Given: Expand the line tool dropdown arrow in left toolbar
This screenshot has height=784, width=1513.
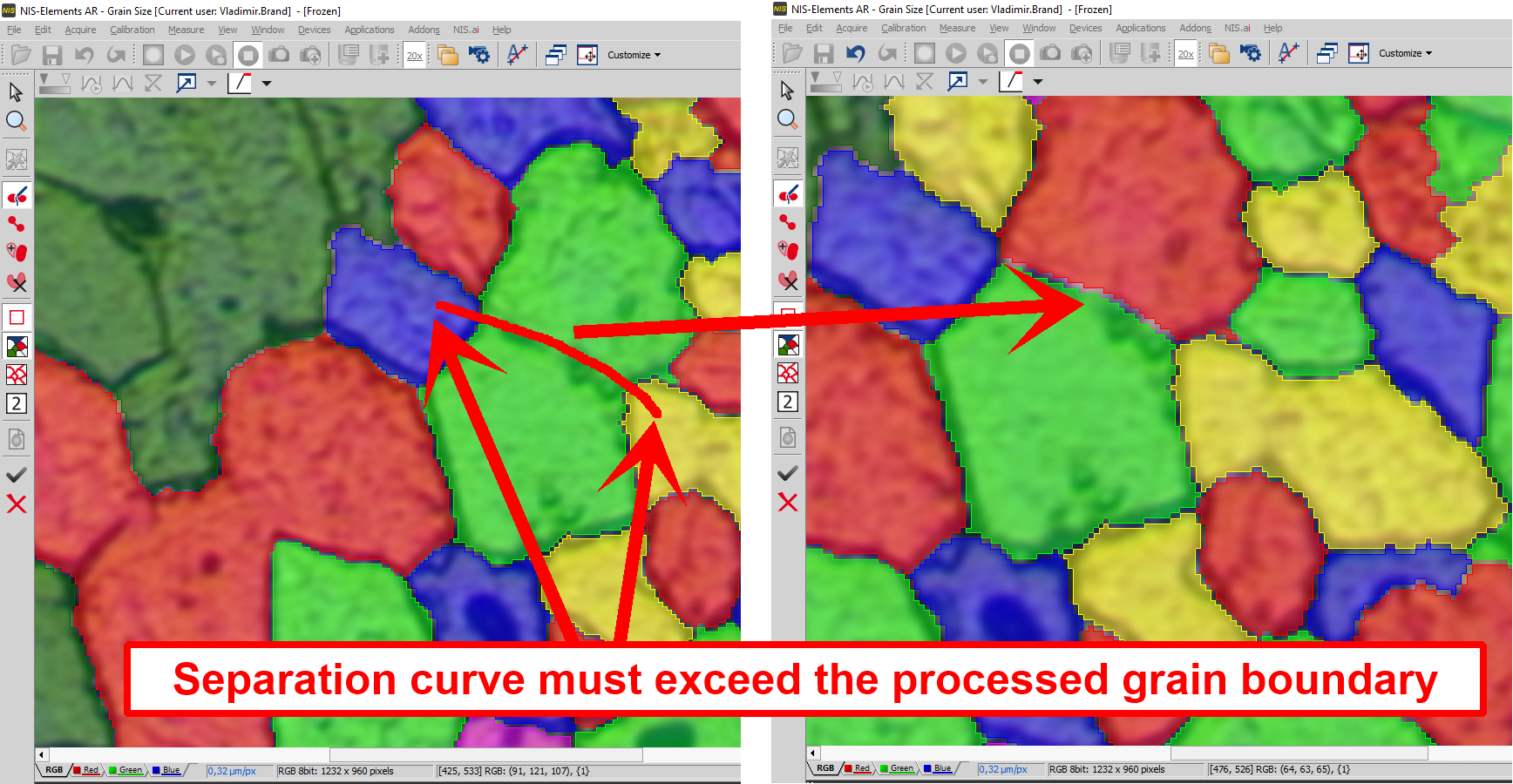Looking at the screenshot, I should point(267,84).
